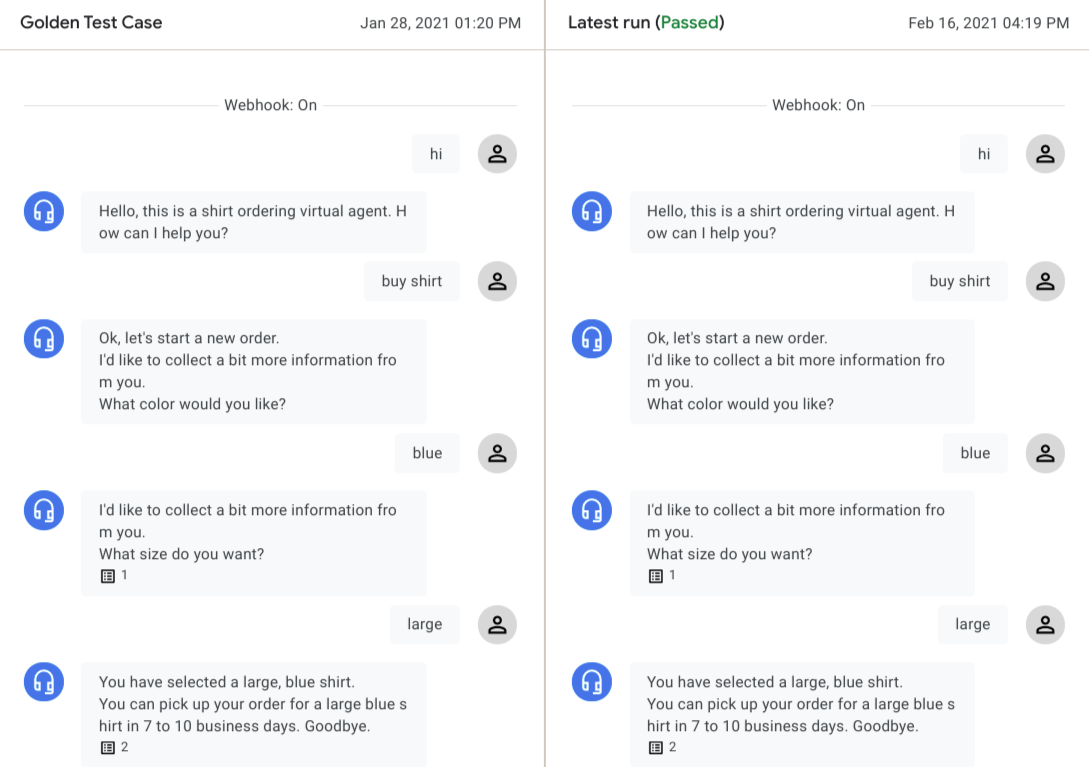The image size is (1089, 767).
Task: Click user avatar next to Latest run 'large' message
Action: (x=1045, y=625)
